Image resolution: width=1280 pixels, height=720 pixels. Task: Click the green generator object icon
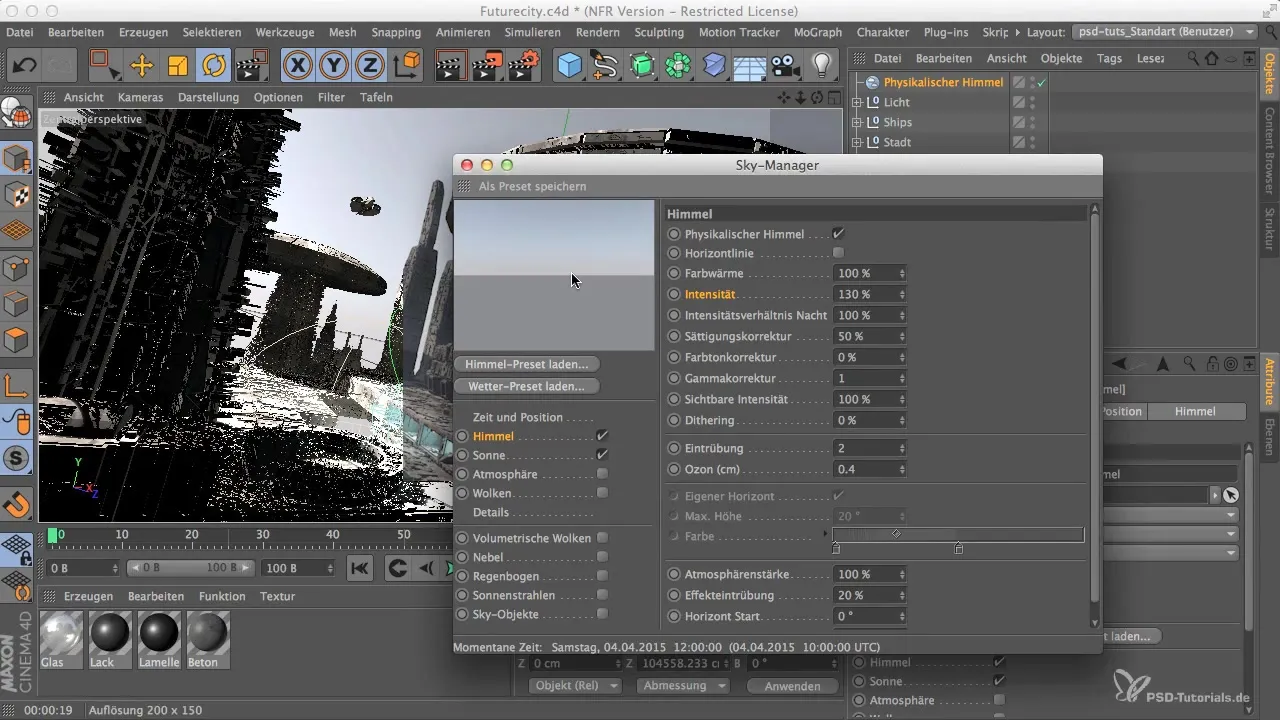click(x=642, y=66)
